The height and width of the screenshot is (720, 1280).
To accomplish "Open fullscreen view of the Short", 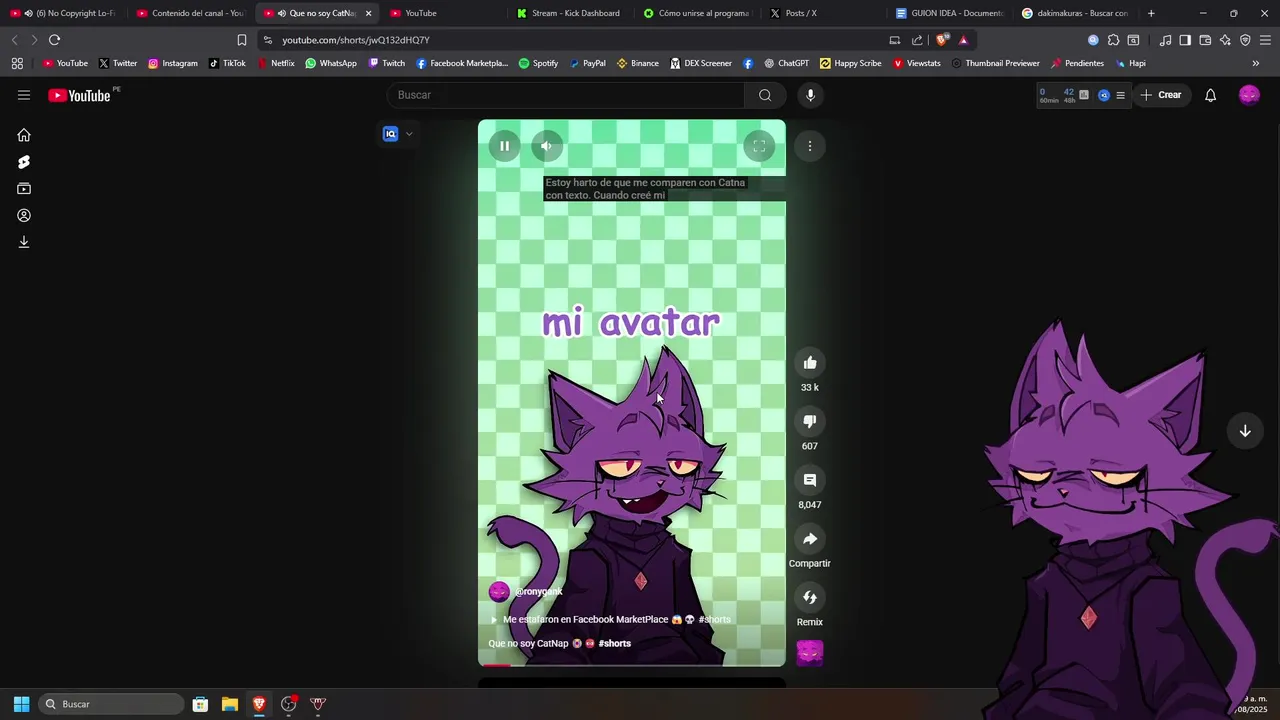I will (759, 146).
